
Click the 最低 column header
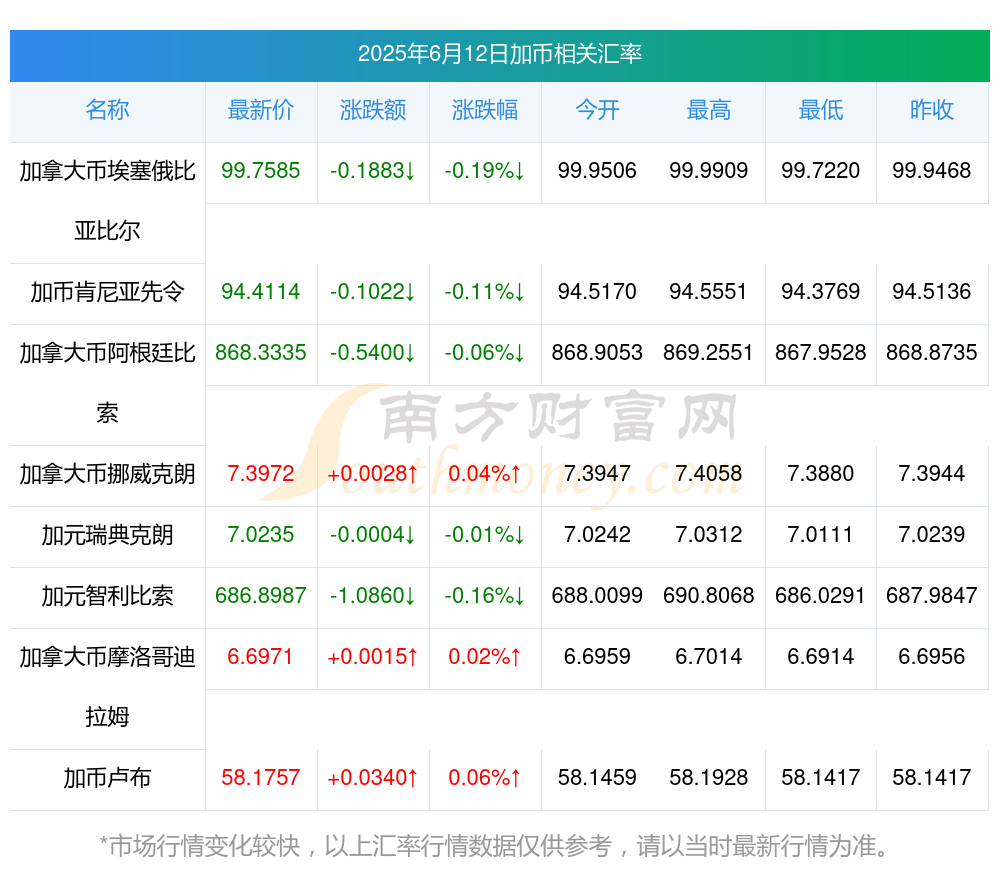pos(821,110)
